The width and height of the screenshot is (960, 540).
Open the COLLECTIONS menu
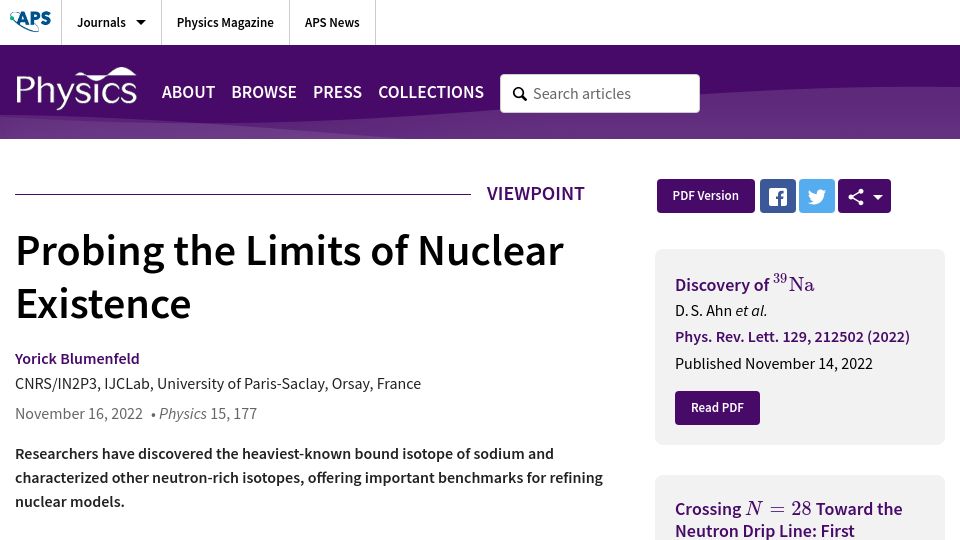431,92
